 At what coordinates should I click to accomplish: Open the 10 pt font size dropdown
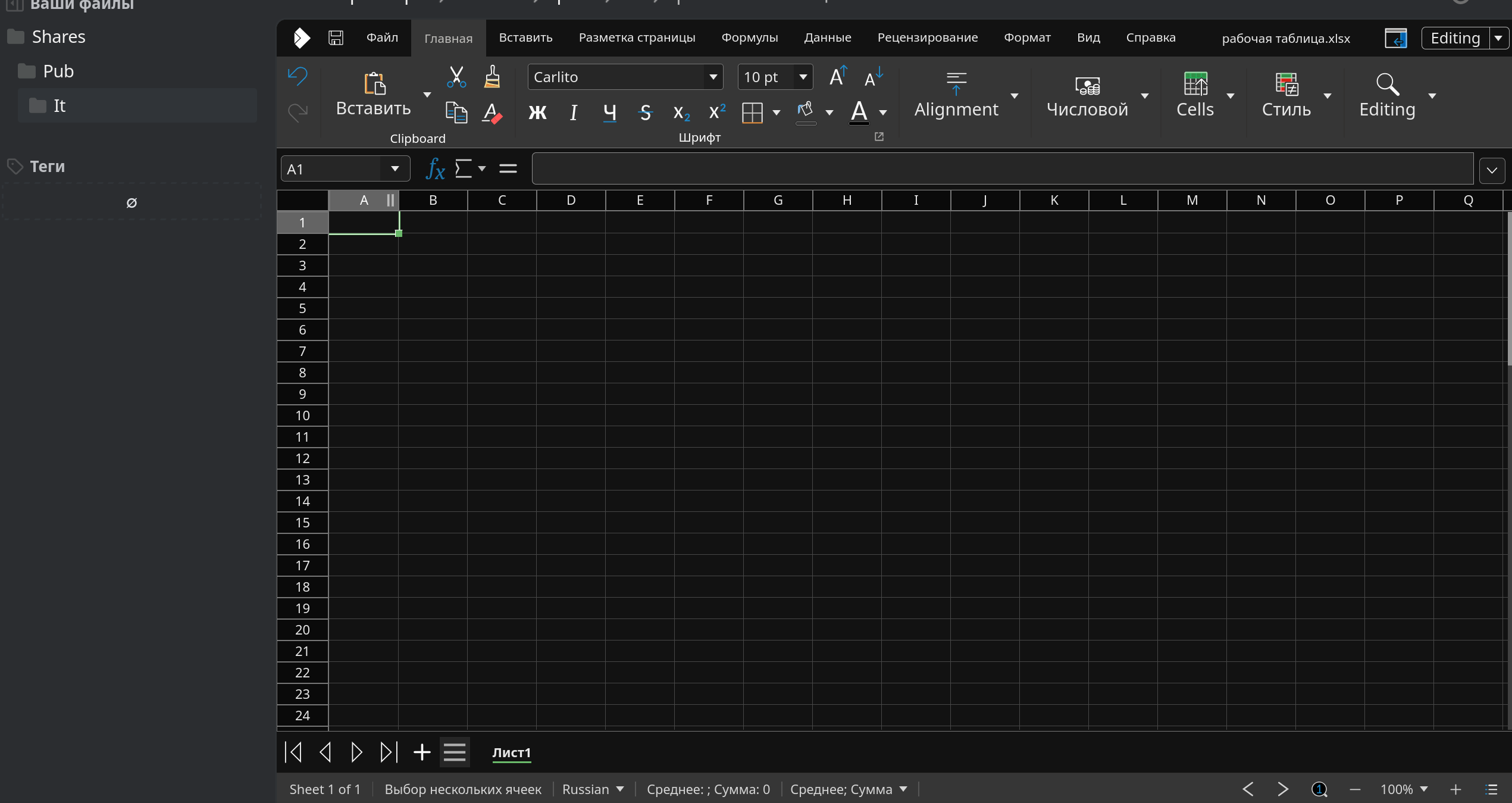click(803, 77)
